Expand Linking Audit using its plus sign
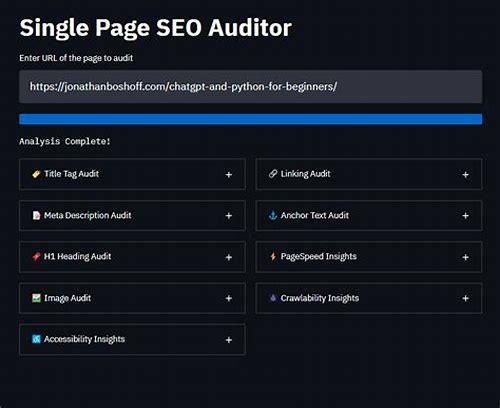Image resolution: width=500 pixels, height=408 pixels. (465, 175)
